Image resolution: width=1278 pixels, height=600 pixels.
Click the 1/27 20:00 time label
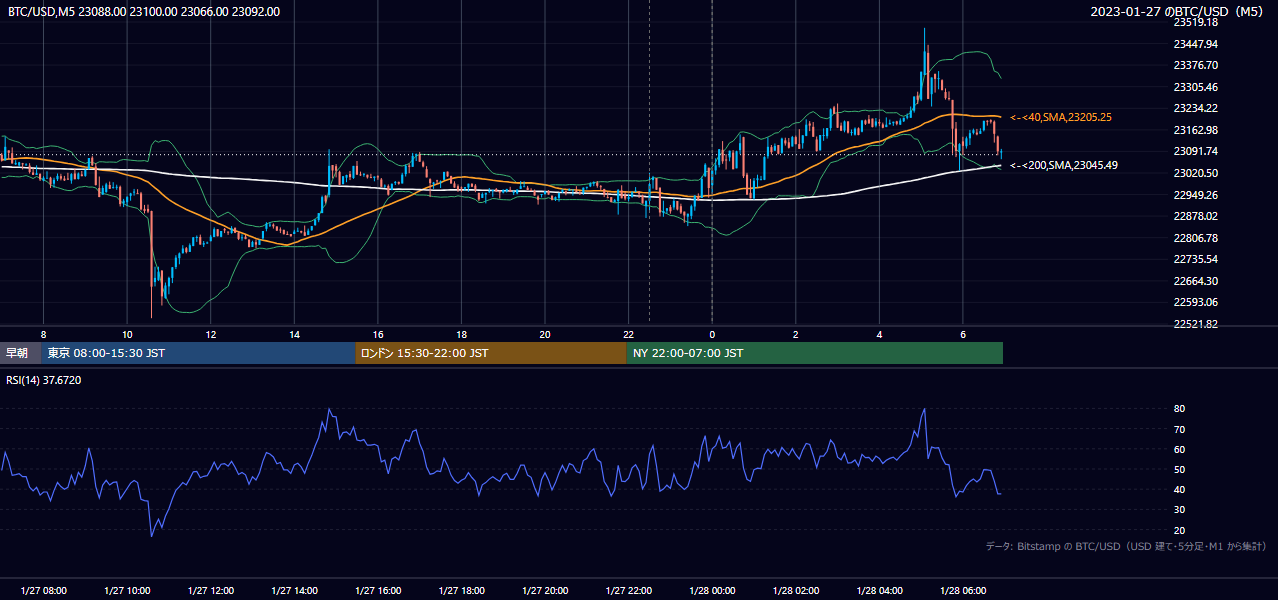click(545, 591)
